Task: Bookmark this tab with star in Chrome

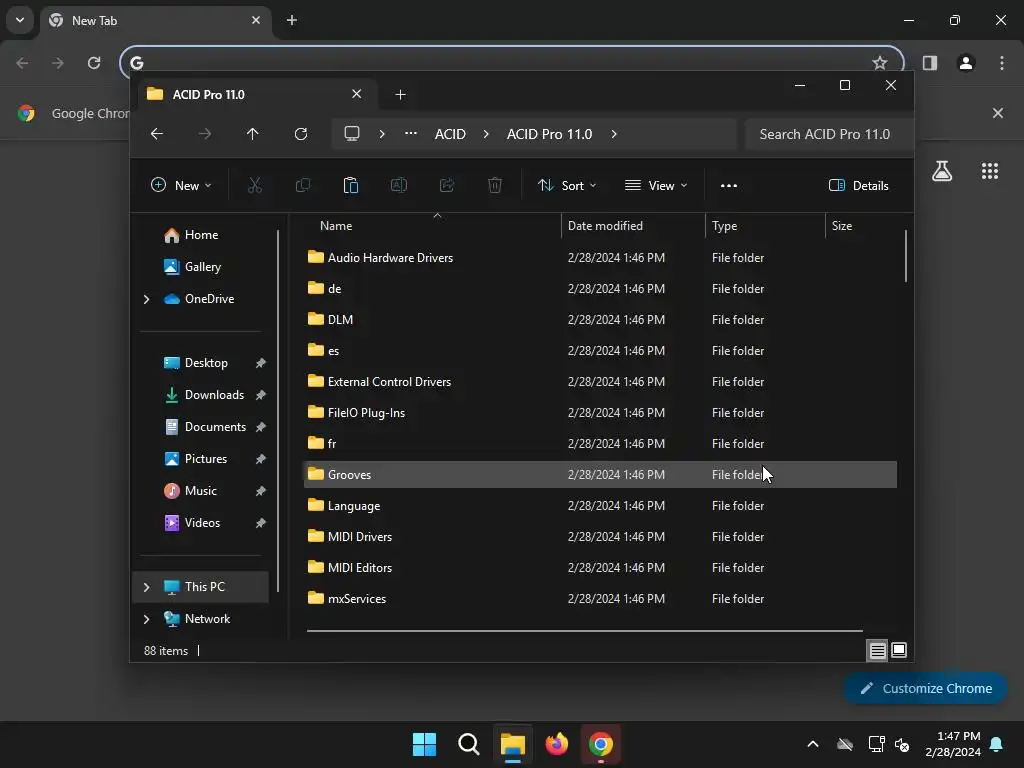Action: [x=880, y=63]
